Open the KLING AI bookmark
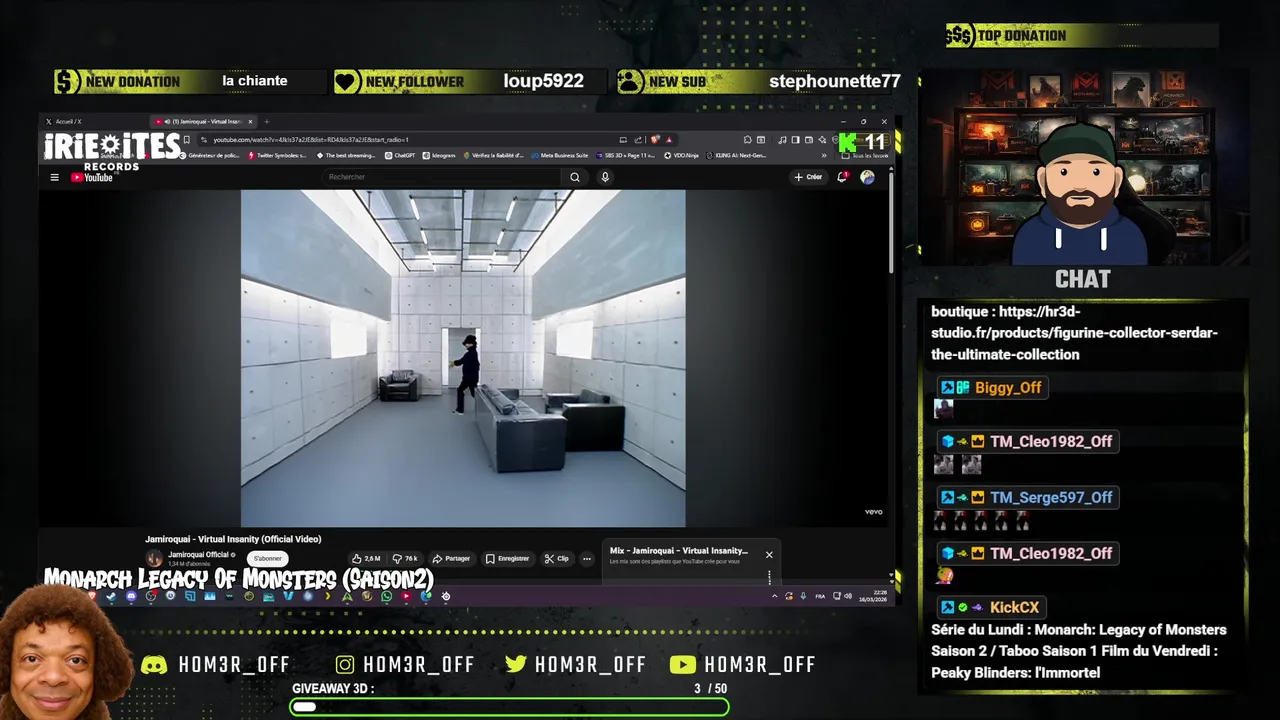Image resolution: width=1280 pixels, height=720 pixels. tap(737, 156)
